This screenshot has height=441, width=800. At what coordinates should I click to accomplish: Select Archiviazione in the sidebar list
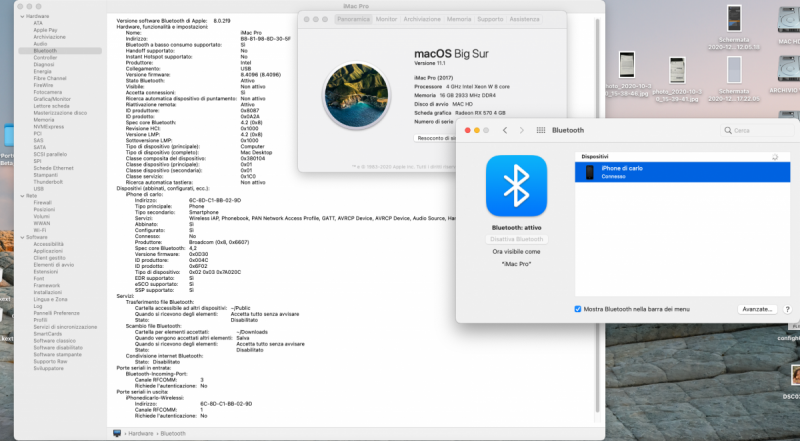click(49, 37)
